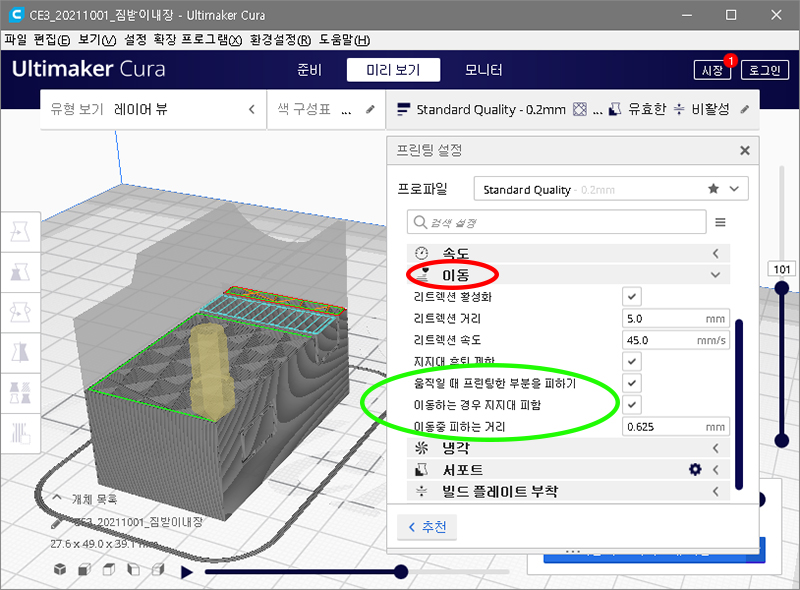800x590 pixels.
Task: Open the 색 구성표 color scheme dropdown
Action: coord(326,109)
